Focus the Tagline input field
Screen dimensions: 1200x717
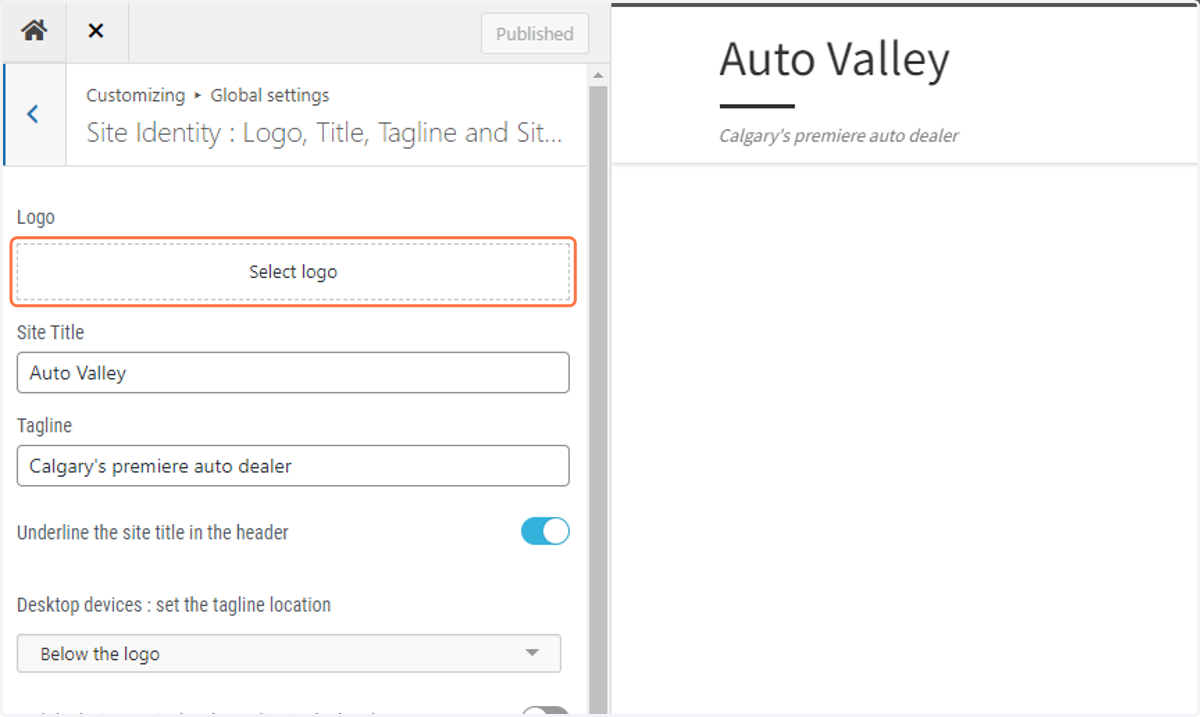coord(293,466)
